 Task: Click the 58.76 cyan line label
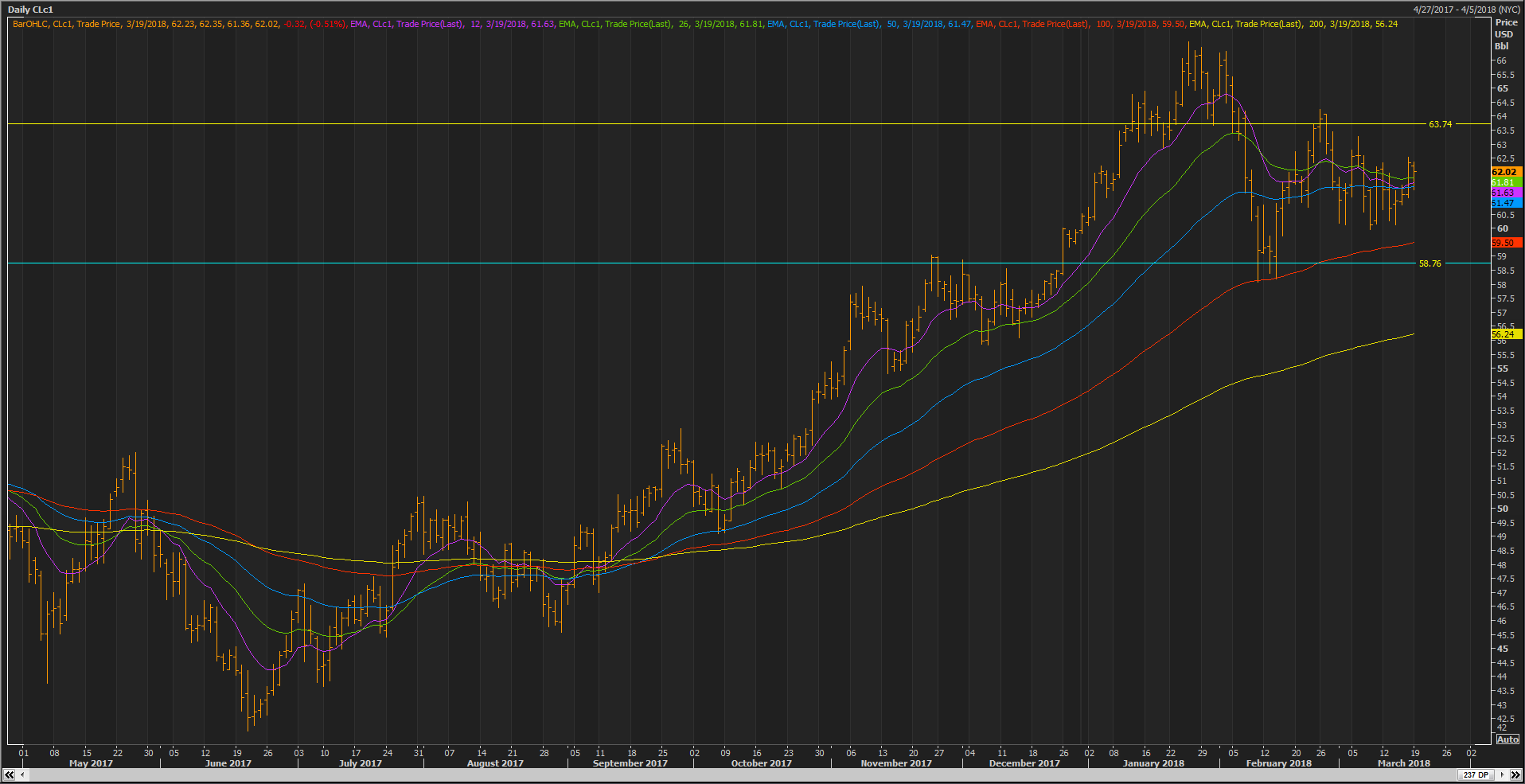[1429, 263]
